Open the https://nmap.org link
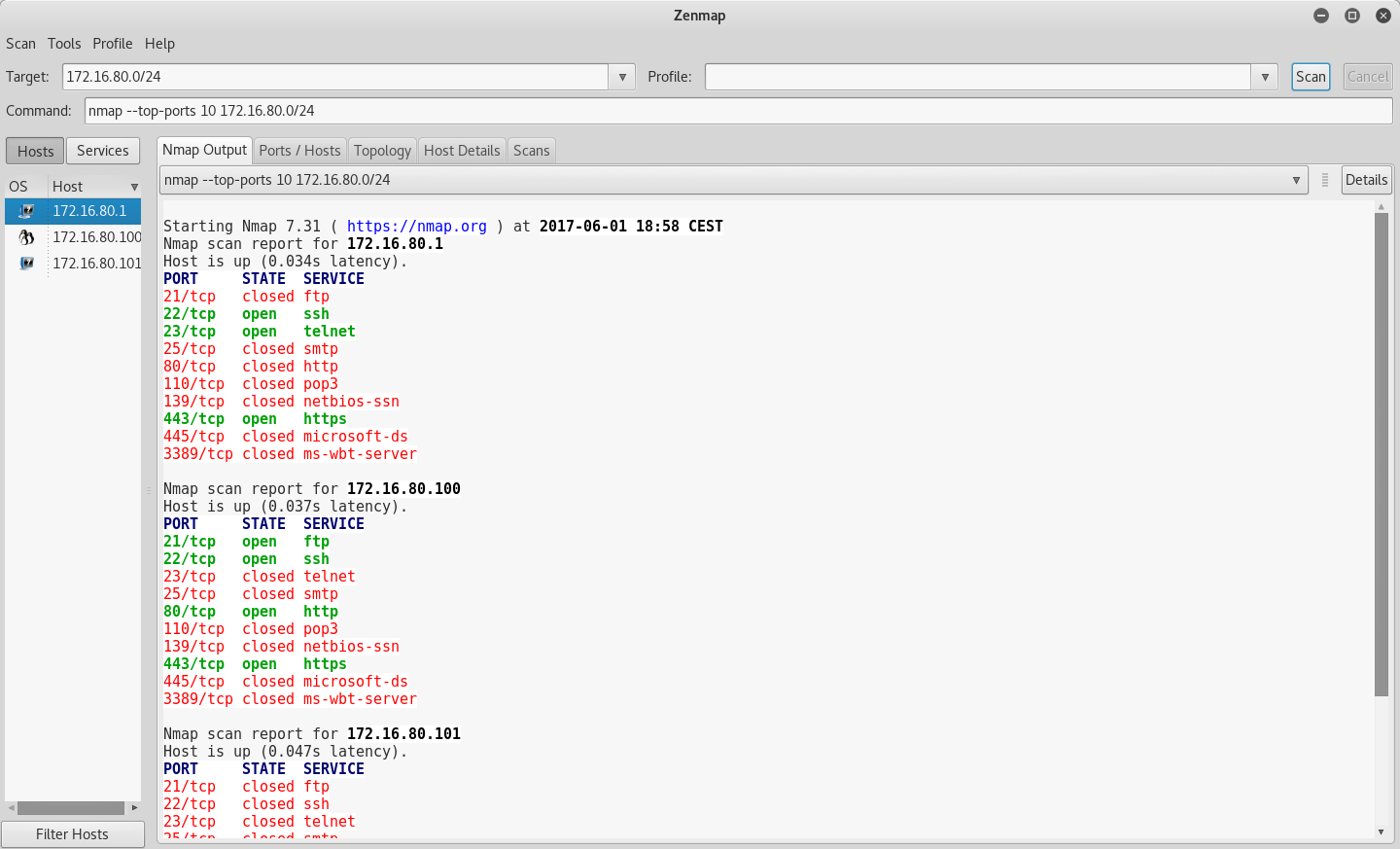 (417, 227)
